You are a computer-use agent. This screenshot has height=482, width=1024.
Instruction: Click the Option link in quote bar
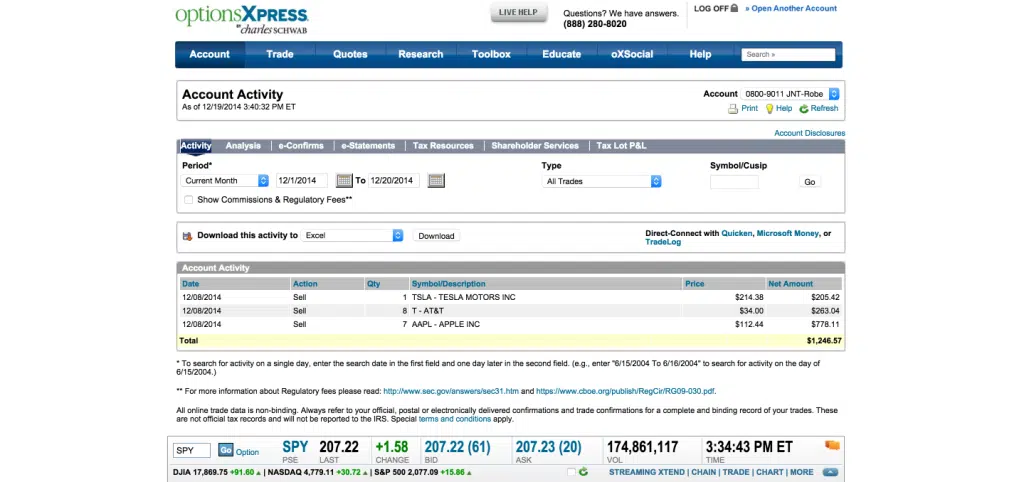click(x=248, y=452)
